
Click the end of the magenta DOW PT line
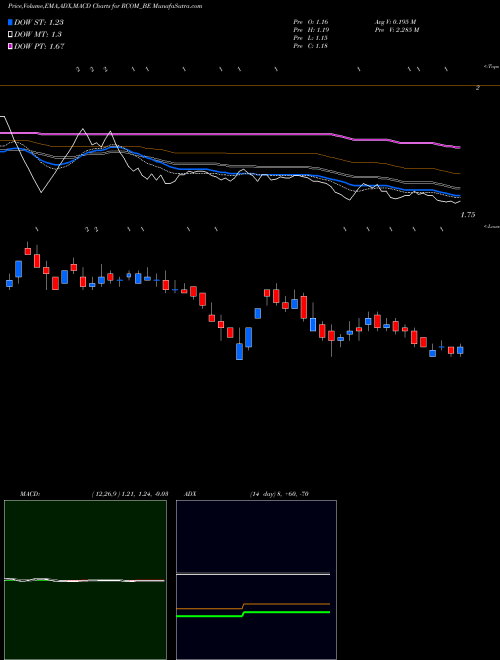[459, 147]
